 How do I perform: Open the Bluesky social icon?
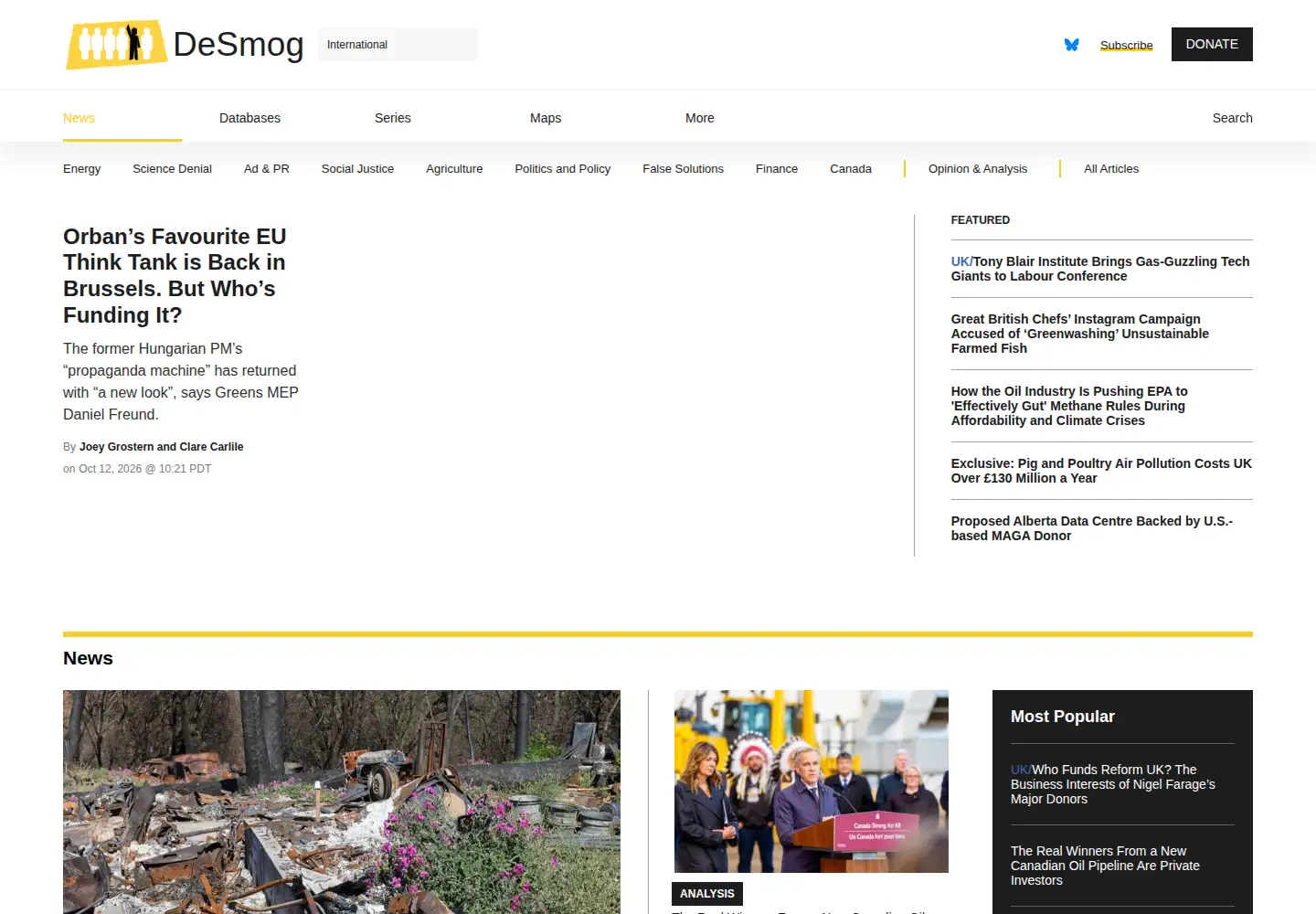tap(1072, 45)
